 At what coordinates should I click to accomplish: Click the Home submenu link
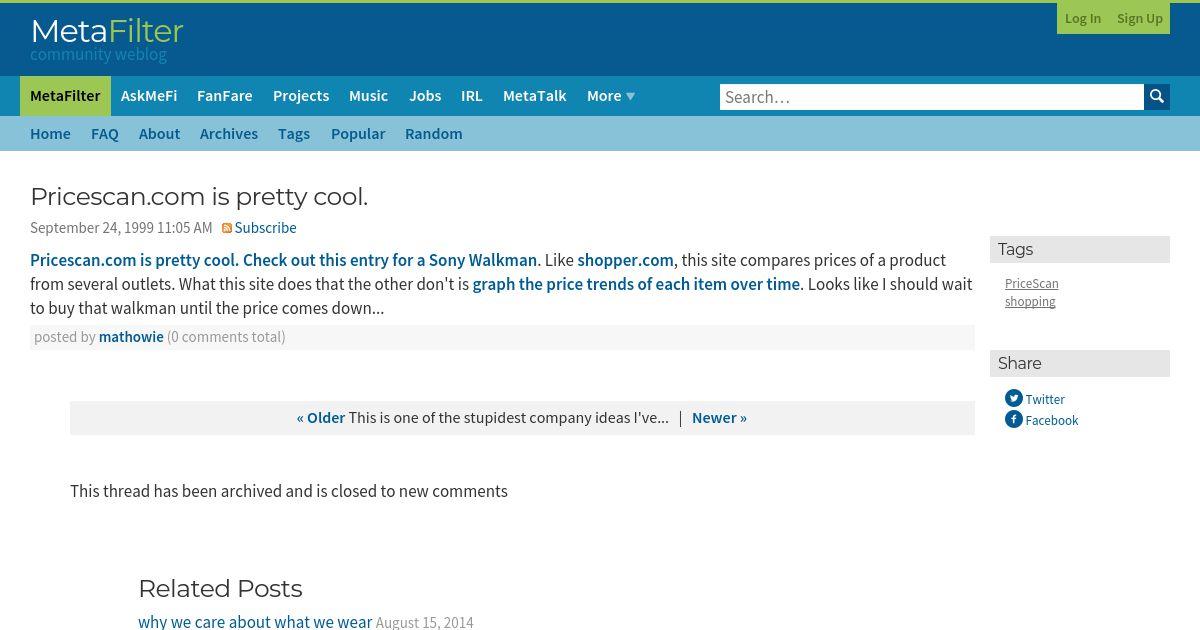coord(50,134)
